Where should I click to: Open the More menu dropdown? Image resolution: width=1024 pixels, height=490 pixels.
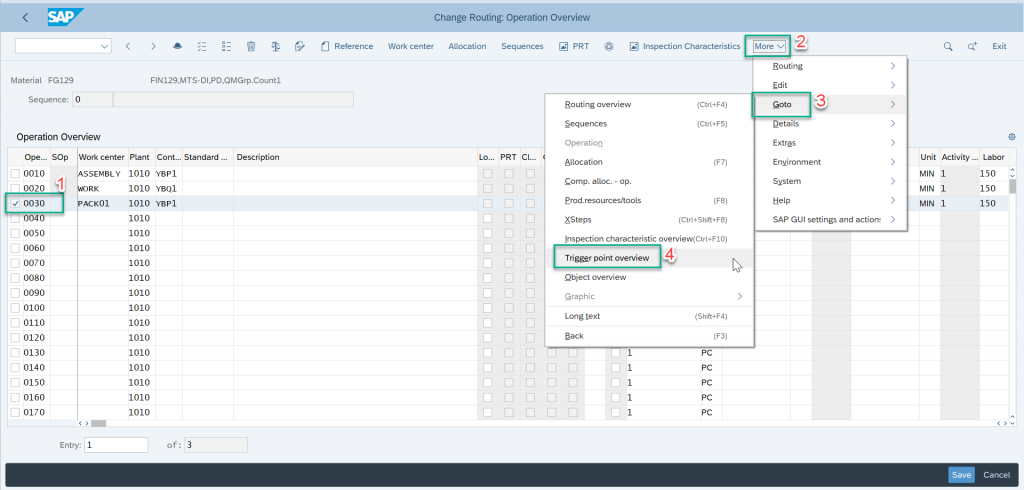click(x=769, y=46)
